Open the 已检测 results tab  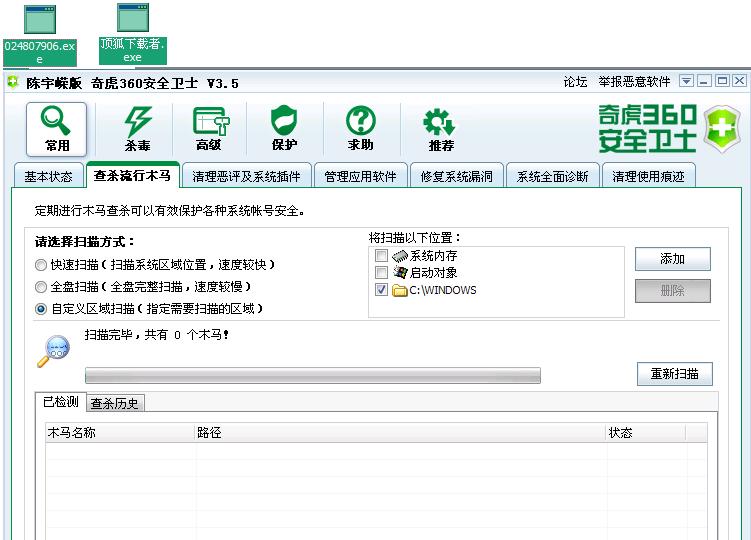pos(61,402)
